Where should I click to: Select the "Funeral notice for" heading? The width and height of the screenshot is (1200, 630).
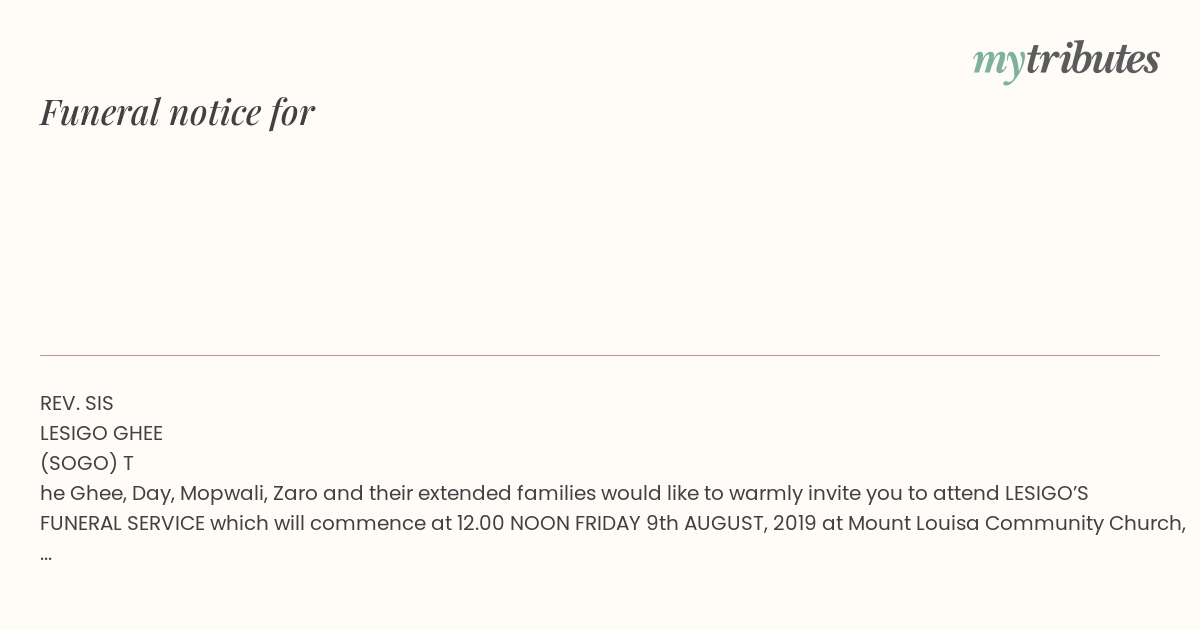177,112
